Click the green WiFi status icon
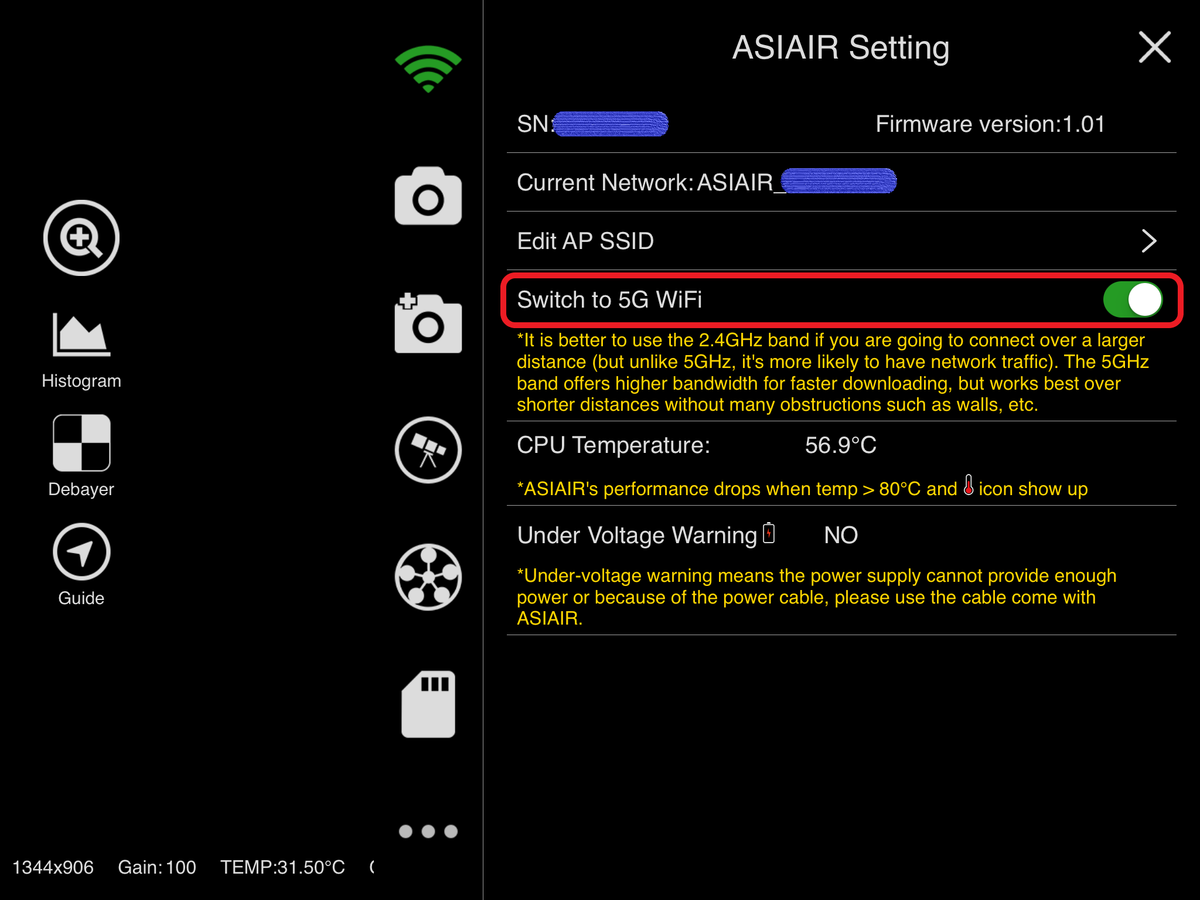 pos(428,69)
